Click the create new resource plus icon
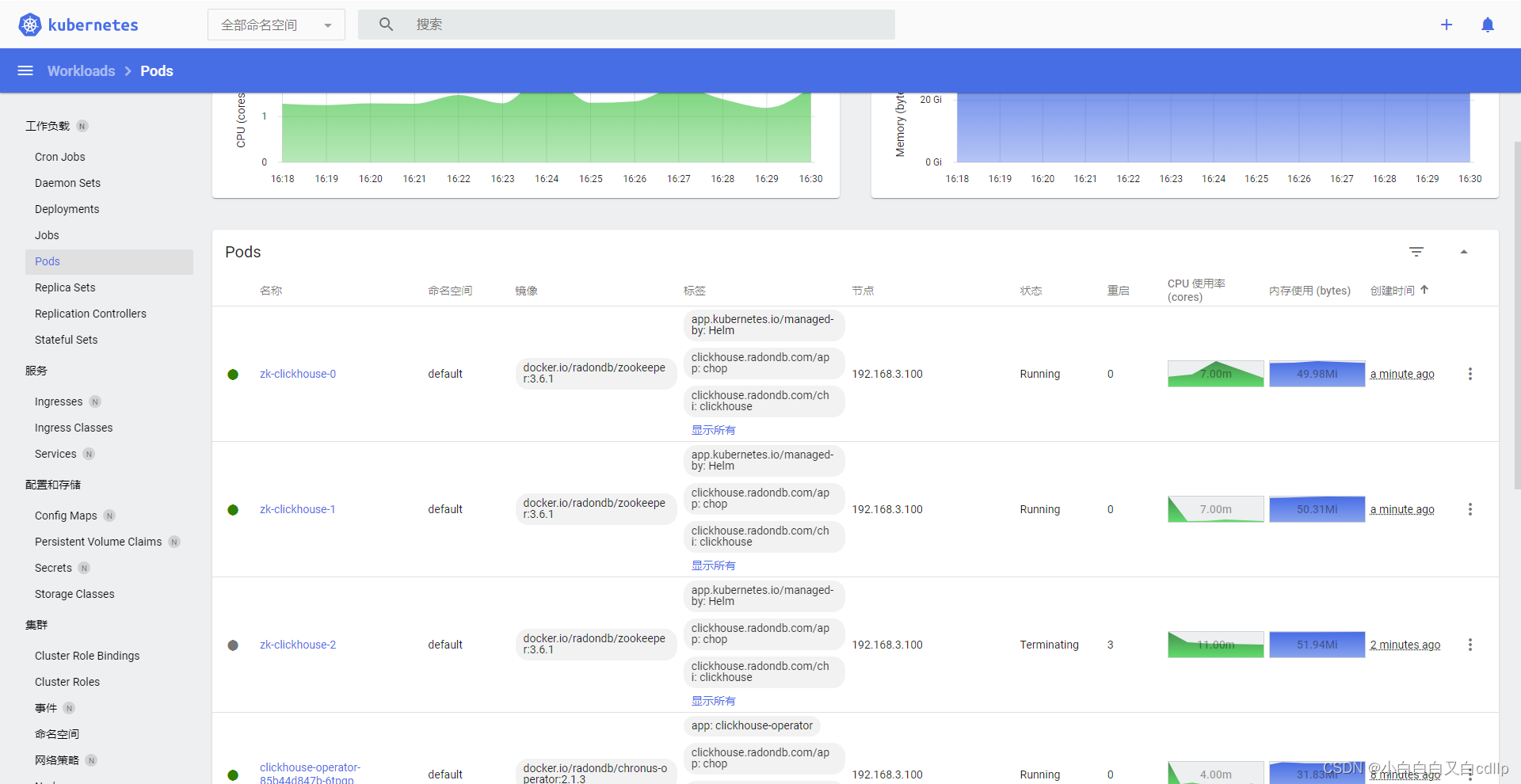 (x=1447, y=25)
